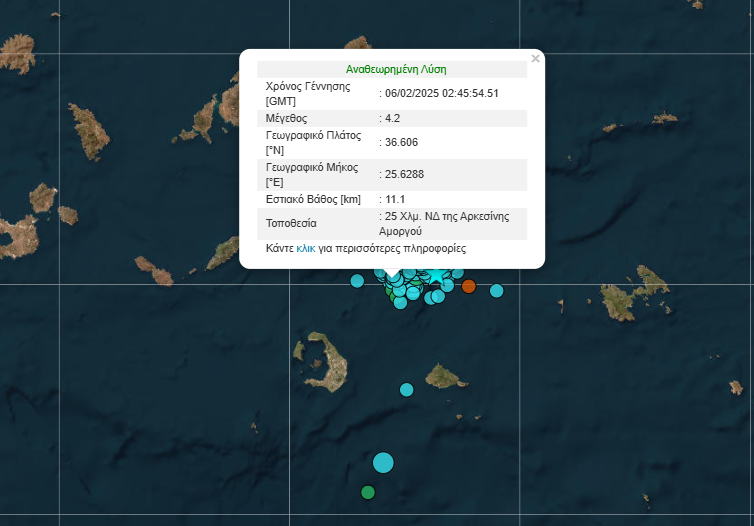Click the location text 25 Χλμ. ΝΔ της Αρκεσίνης
Image resolution: width=754 pixels, height=526 pixels.
point(447,216)
